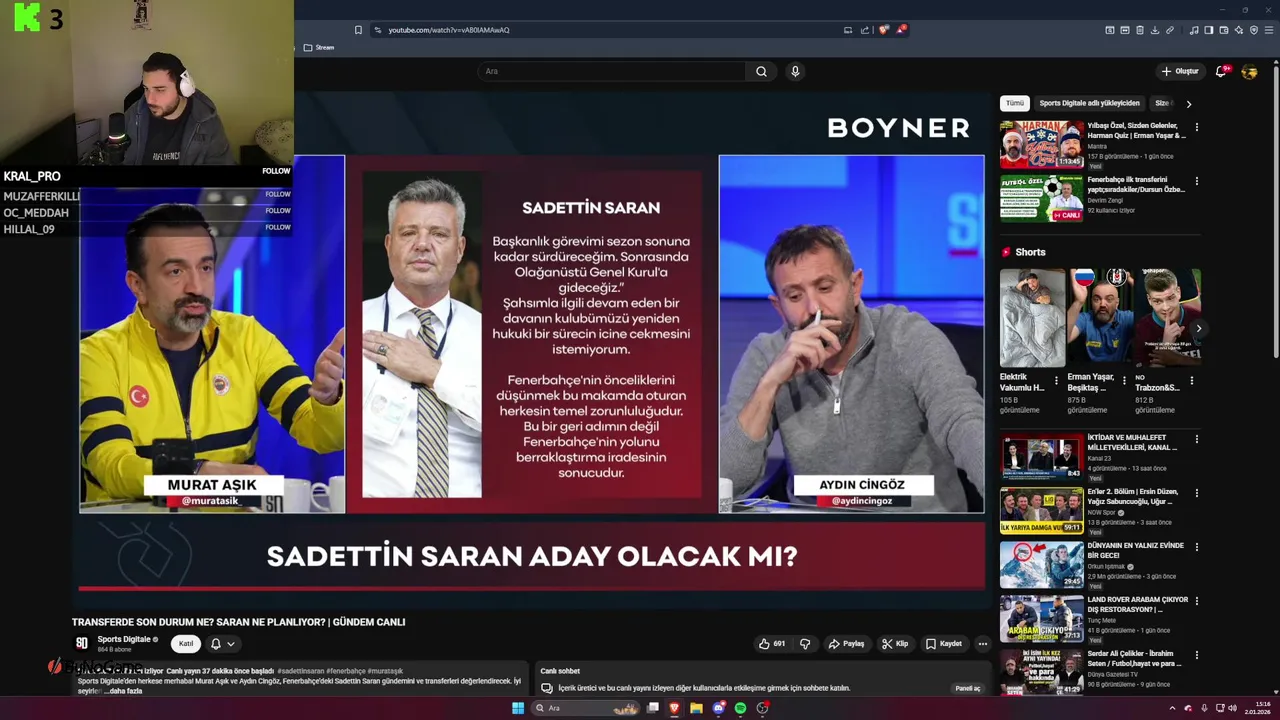Select the Tümü filter chip
This screenshot has width=1280, height=720.
[1015, 103]
